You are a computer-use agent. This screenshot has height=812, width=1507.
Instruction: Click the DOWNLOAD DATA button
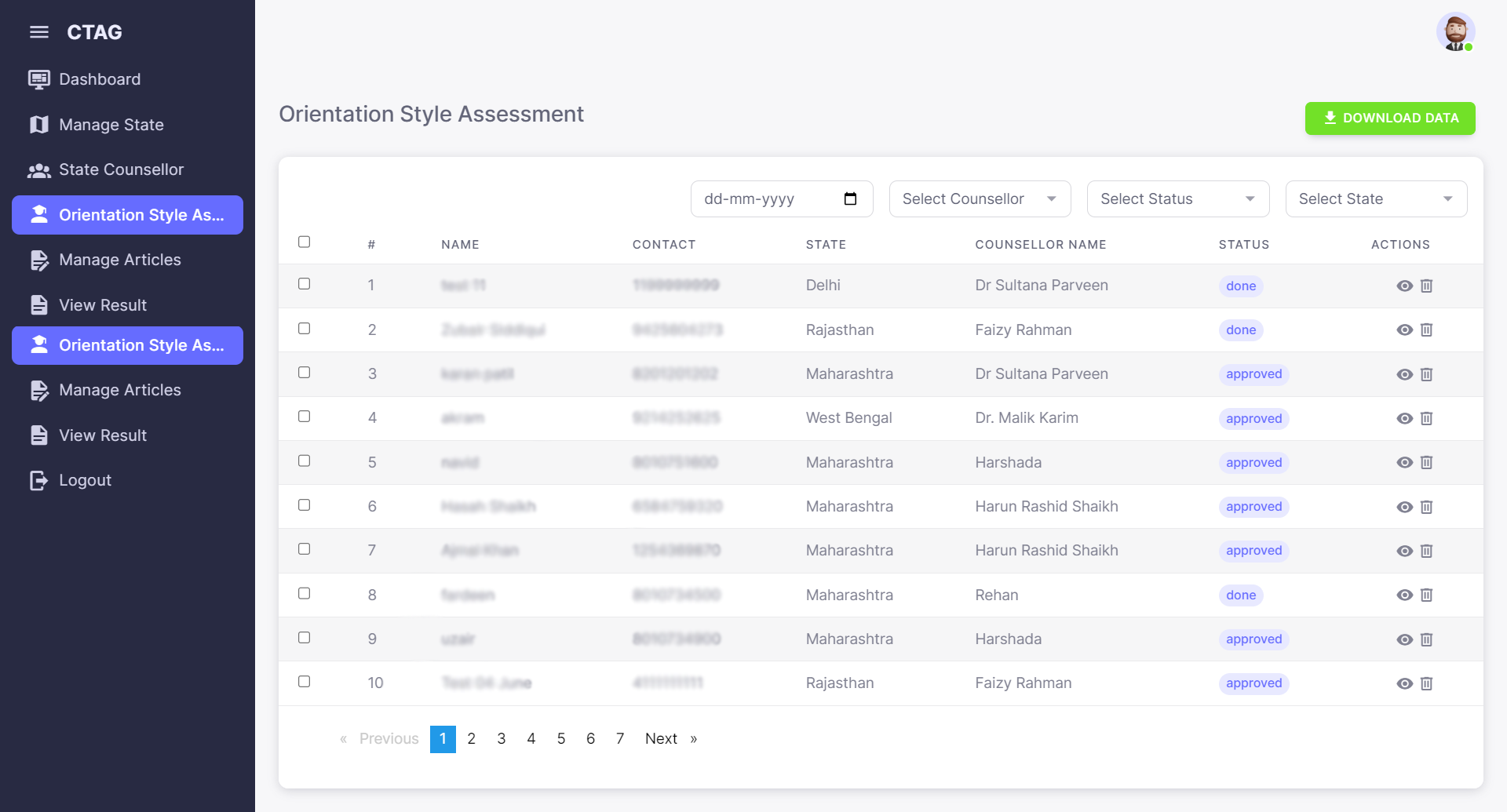pos(1390,118)
